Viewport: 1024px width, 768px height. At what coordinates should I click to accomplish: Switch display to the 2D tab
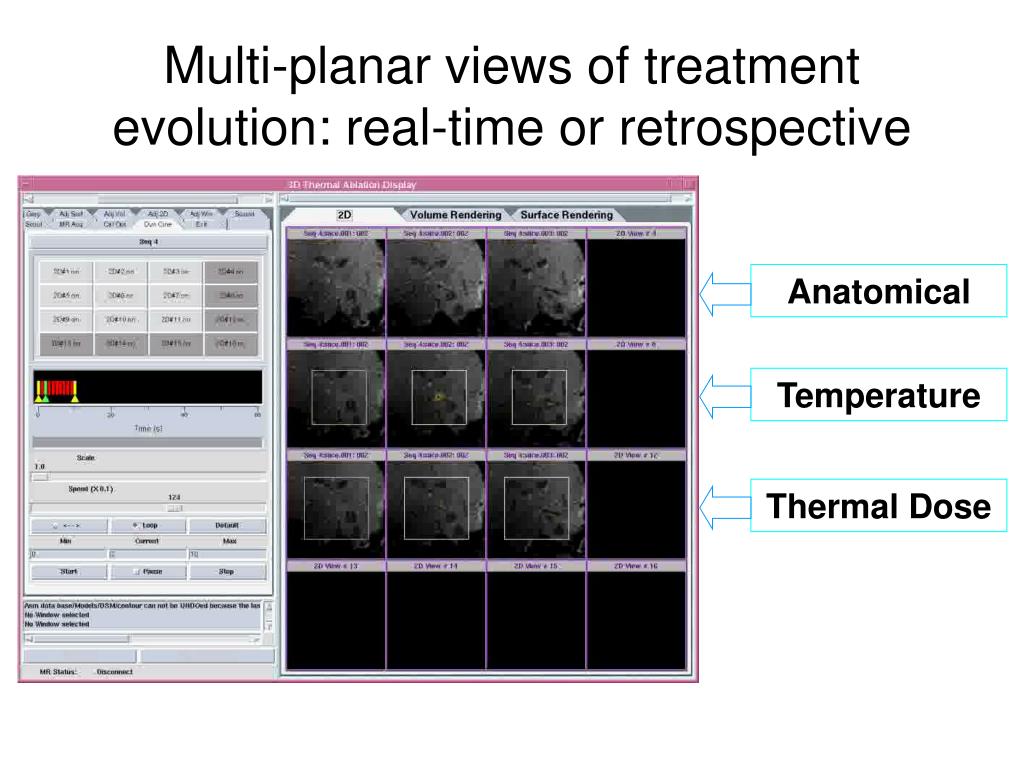point(344,215)
